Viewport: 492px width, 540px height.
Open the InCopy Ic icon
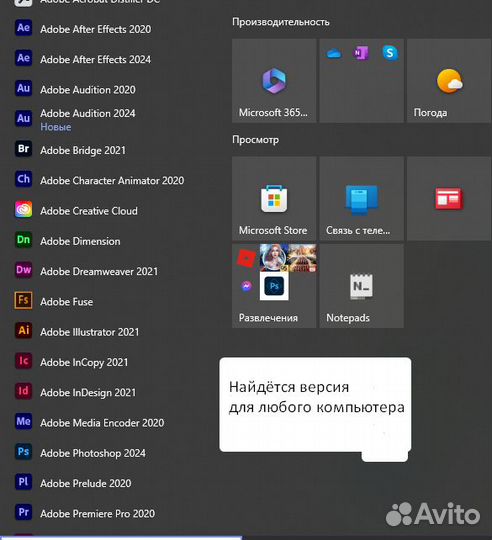[23, 361]
